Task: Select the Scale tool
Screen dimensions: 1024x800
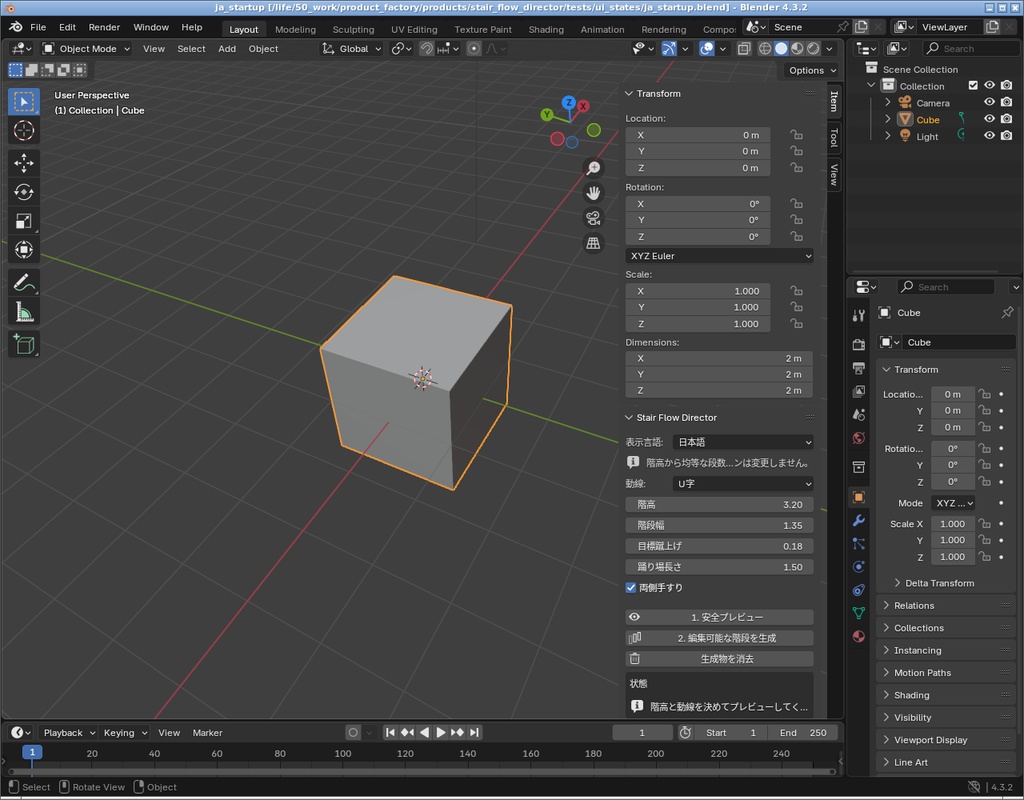Action: tap(24, 221)
